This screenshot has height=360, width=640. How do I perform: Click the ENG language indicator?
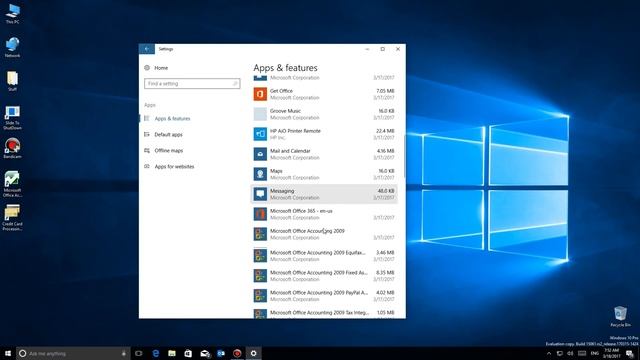595,353
